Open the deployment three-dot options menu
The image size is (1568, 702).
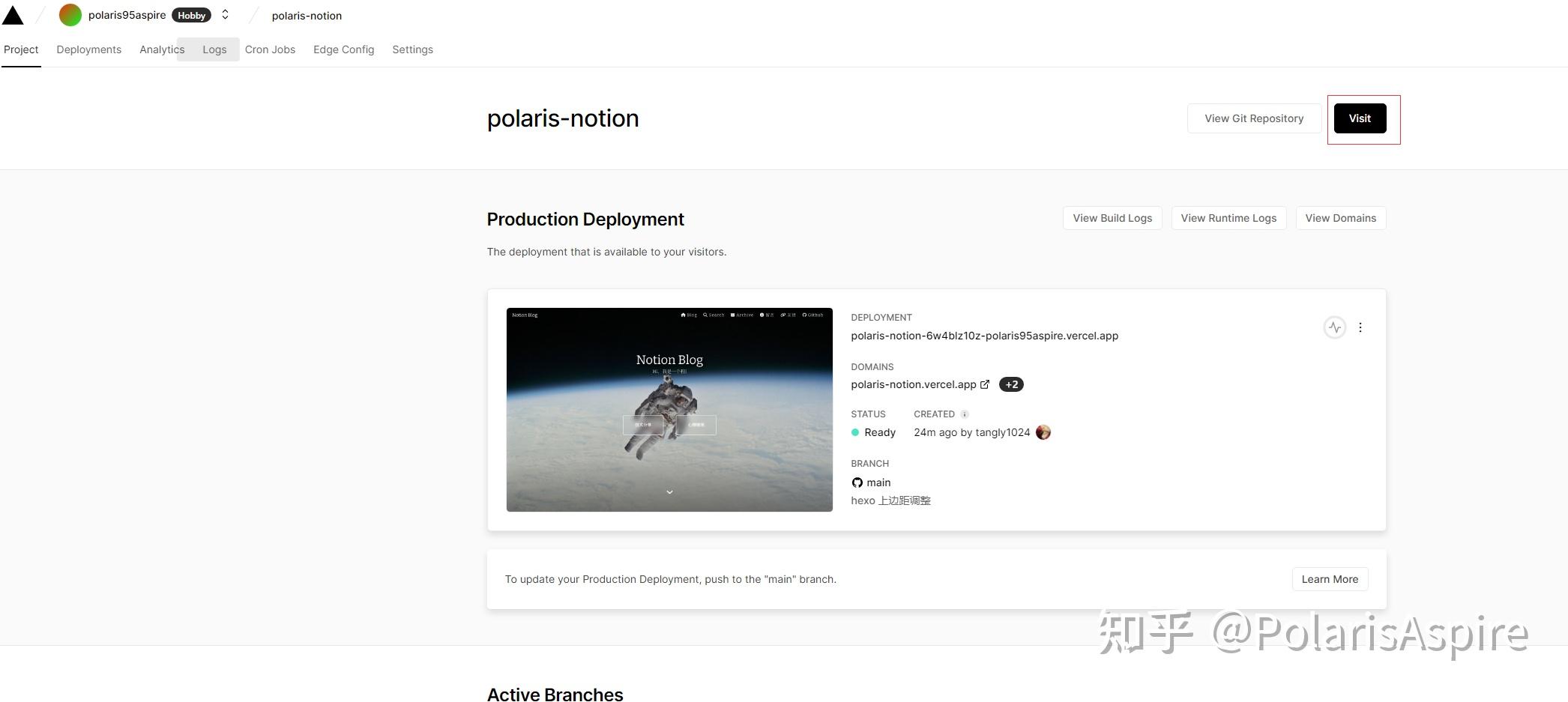(x=1360, y=327)
